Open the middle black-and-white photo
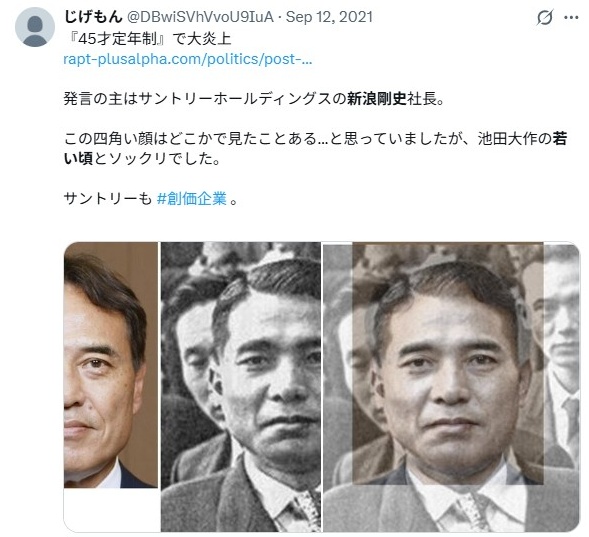This screenshot has width=589, height=537. 241,387
